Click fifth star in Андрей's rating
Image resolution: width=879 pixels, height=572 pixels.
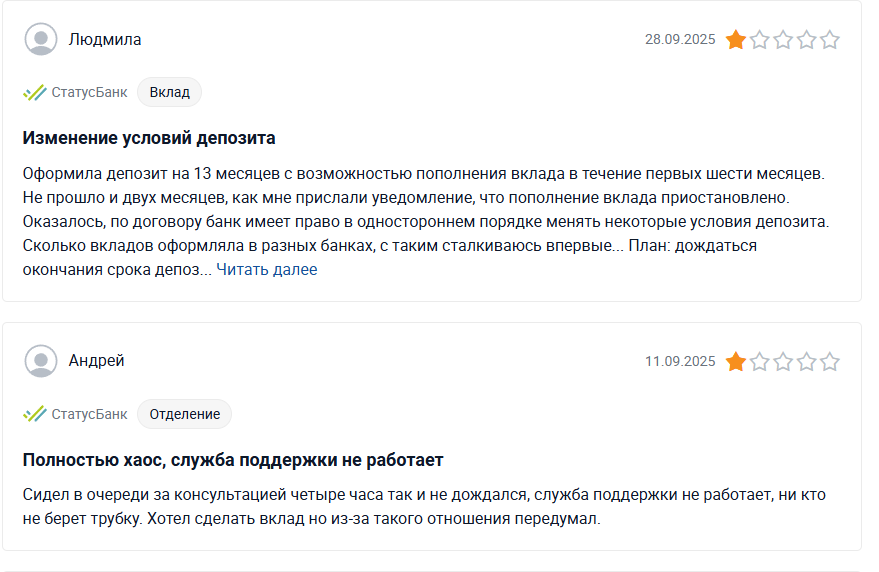(830, 362)
